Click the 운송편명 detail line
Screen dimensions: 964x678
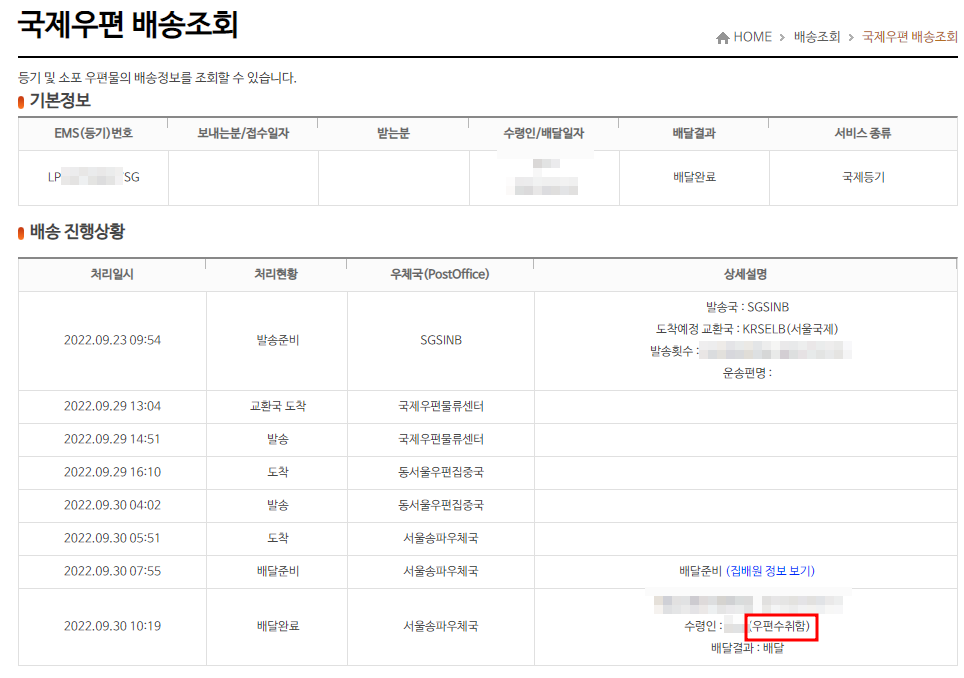pos(747,373)
